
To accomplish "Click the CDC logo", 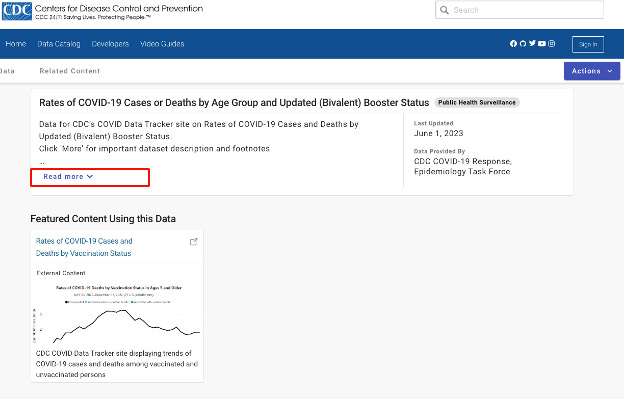I will pos(17,11).
